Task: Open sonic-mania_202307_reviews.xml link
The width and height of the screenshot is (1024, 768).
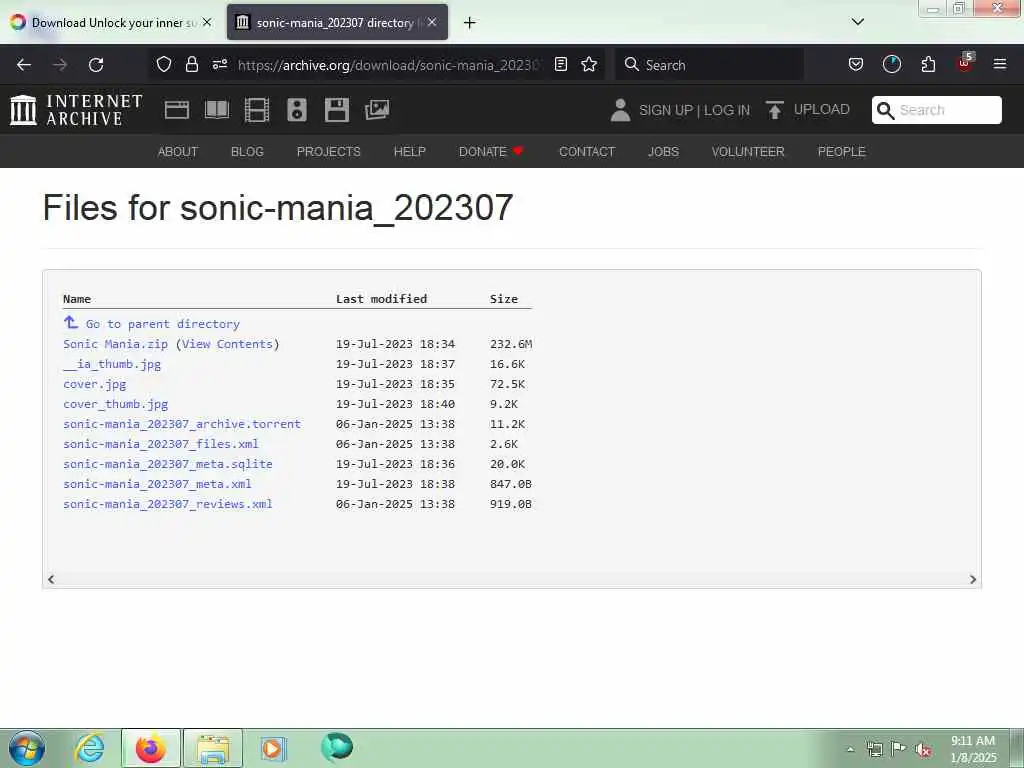Action: 168,504
